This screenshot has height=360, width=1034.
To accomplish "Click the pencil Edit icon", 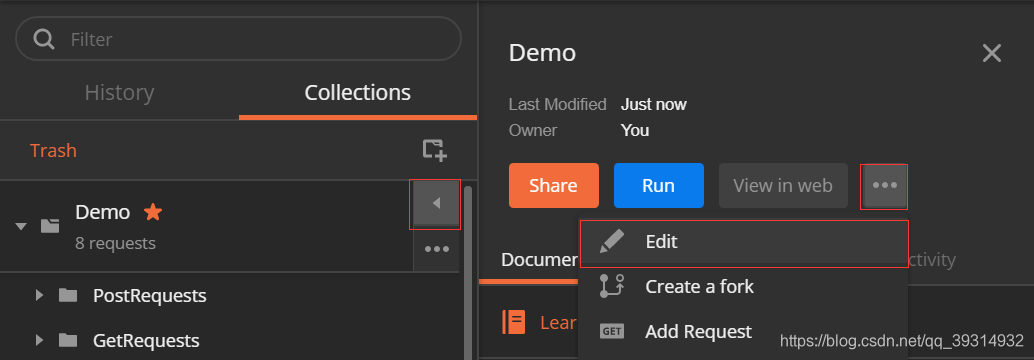I will click(612, 242).
